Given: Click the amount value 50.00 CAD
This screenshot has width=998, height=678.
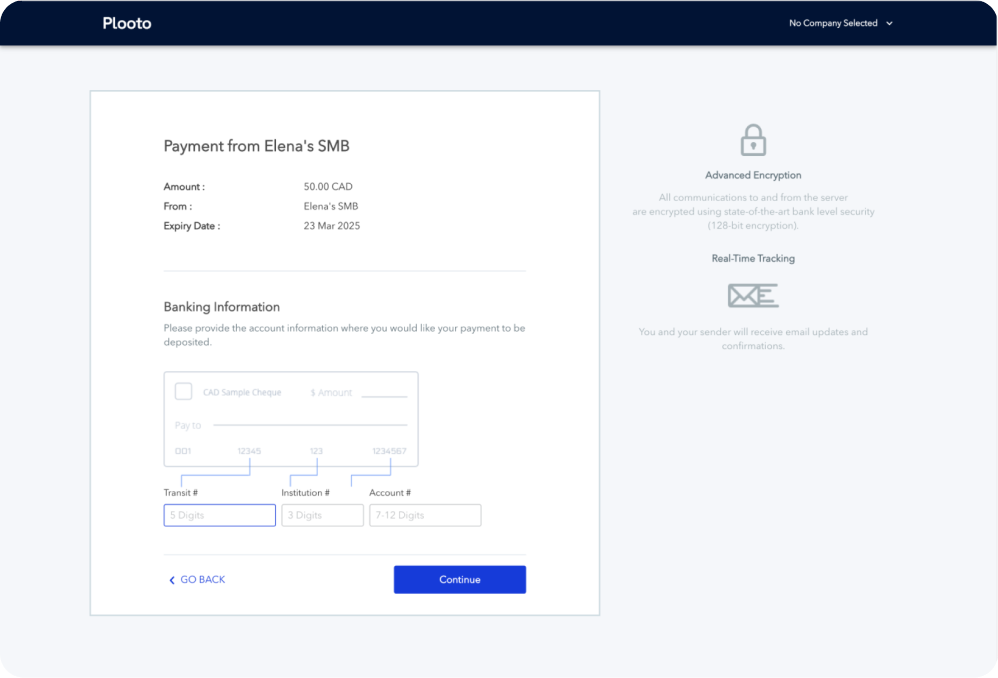Looking at the screenshot, I should point(328,187).
